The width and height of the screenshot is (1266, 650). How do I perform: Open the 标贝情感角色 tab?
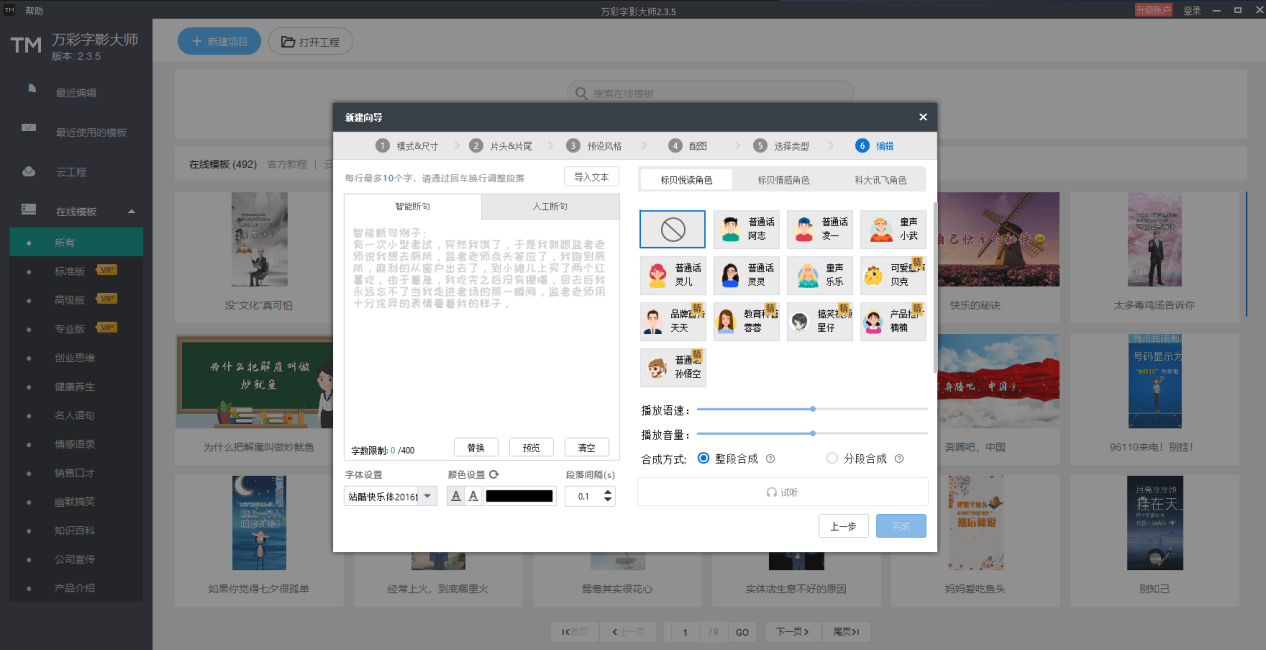point(783,180)
